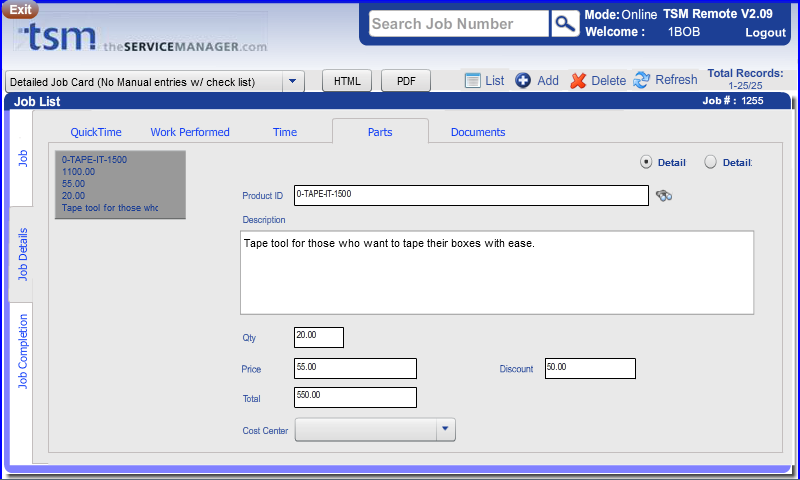Click the Discount field showing 50.00
The height and width of the screenshot is (480, 800).
pos(590,368)
